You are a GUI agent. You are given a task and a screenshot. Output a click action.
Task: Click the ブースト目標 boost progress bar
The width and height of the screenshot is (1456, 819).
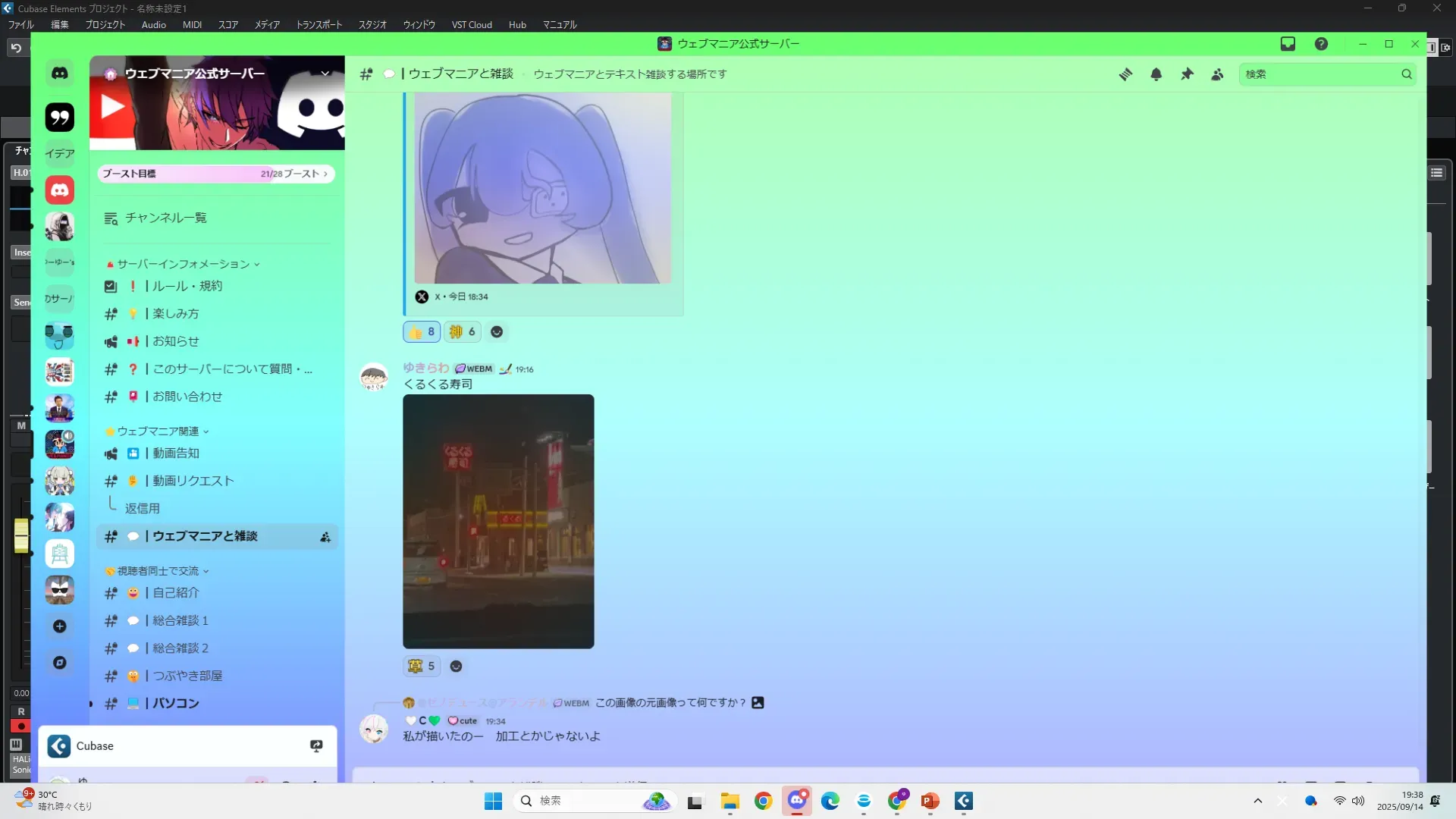click(216, 174)
